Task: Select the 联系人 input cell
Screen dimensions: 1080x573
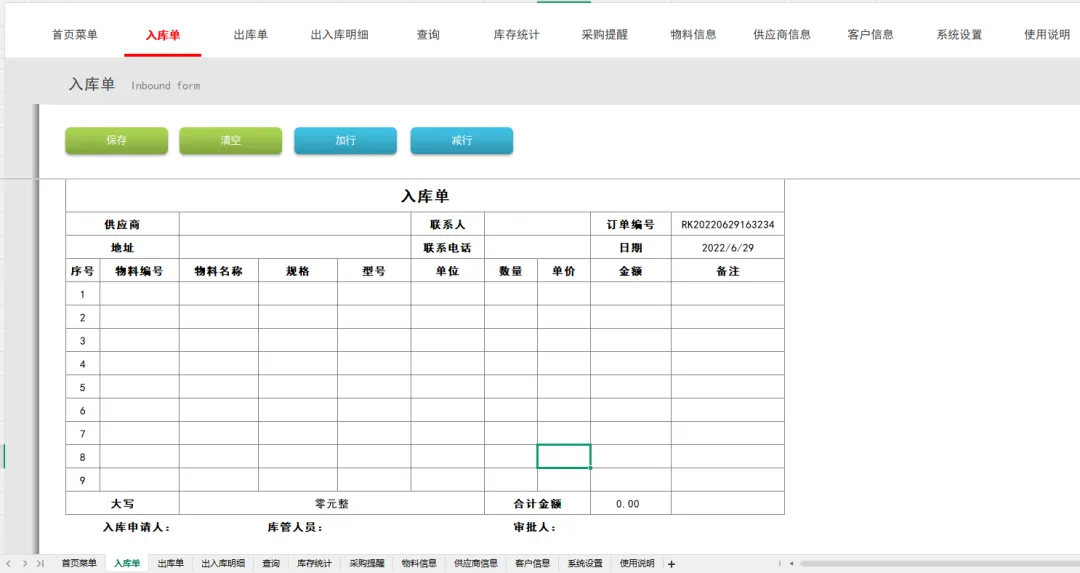Action: pyautogui.click(x=537, y=225)
